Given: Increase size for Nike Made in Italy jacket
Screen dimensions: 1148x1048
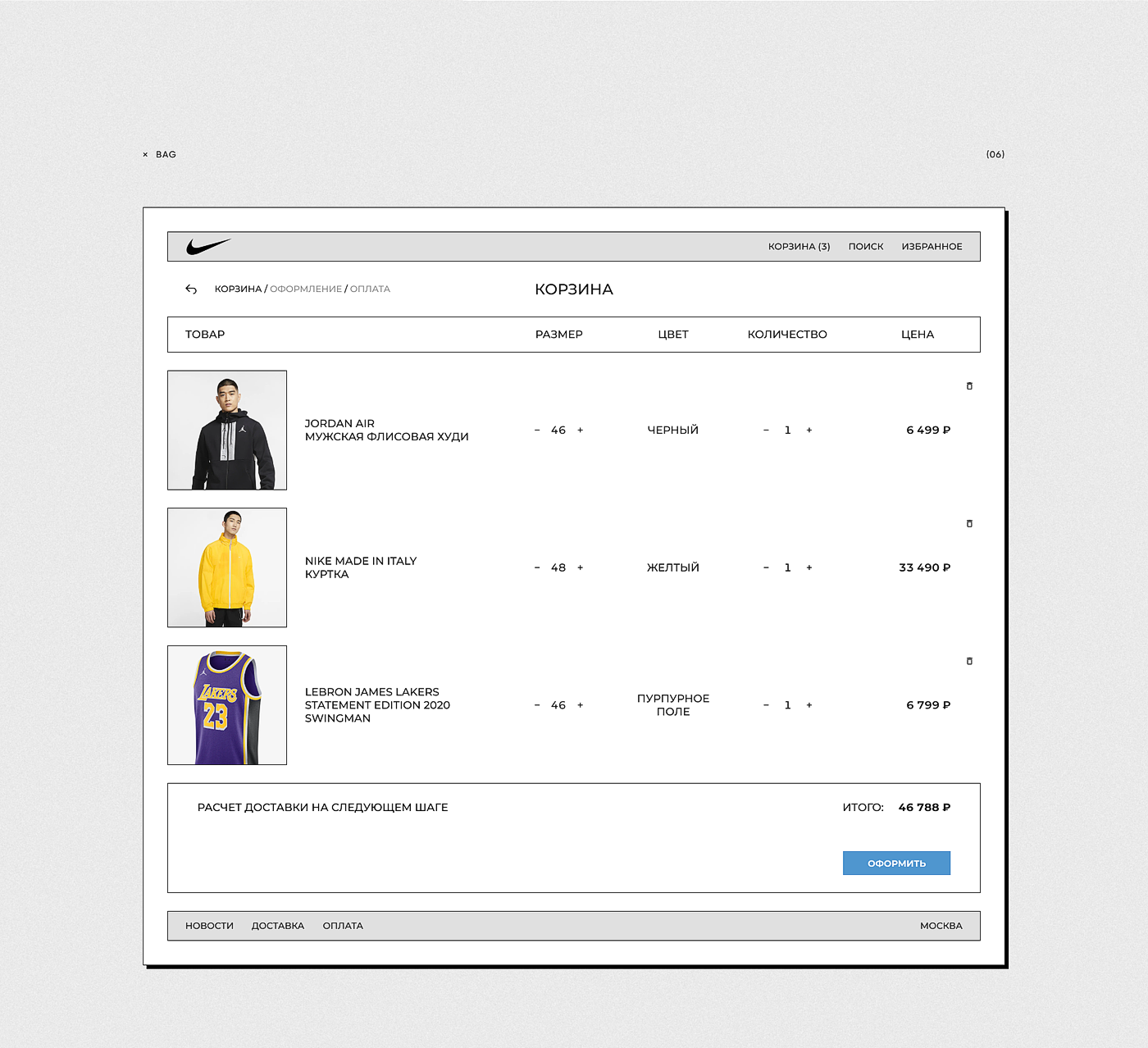Looking at the screenshot, I should 581,567.
